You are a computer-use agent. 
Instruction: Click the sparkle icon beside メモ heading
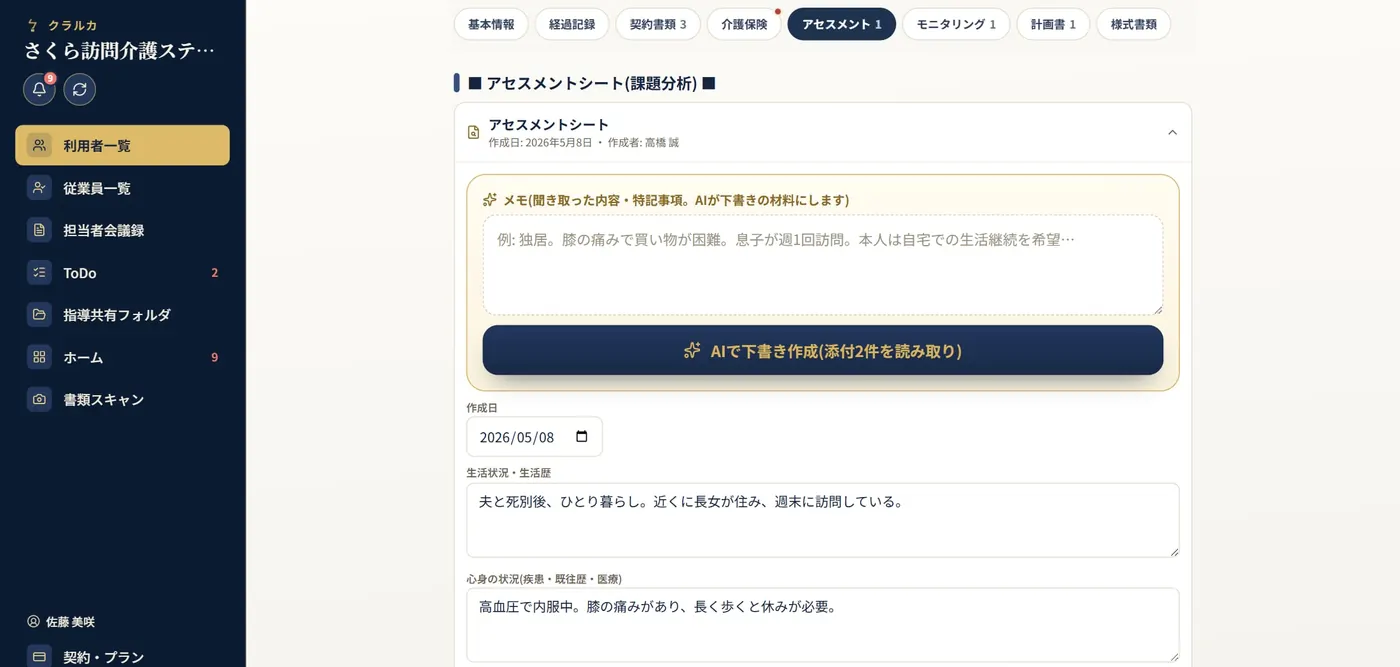click(490, 200)
